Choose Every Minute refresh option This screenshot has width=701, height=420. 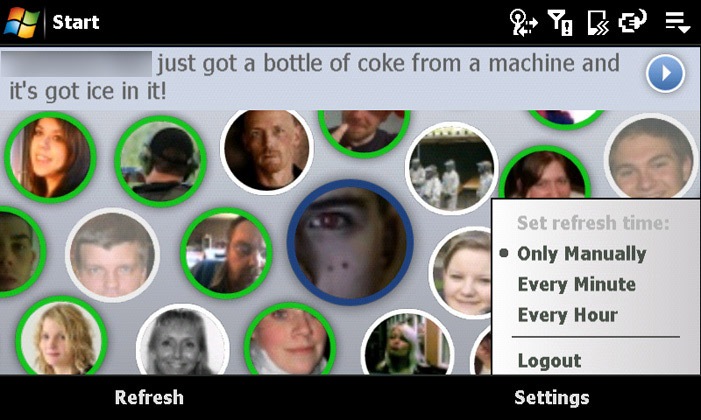(x=577, y=284)
